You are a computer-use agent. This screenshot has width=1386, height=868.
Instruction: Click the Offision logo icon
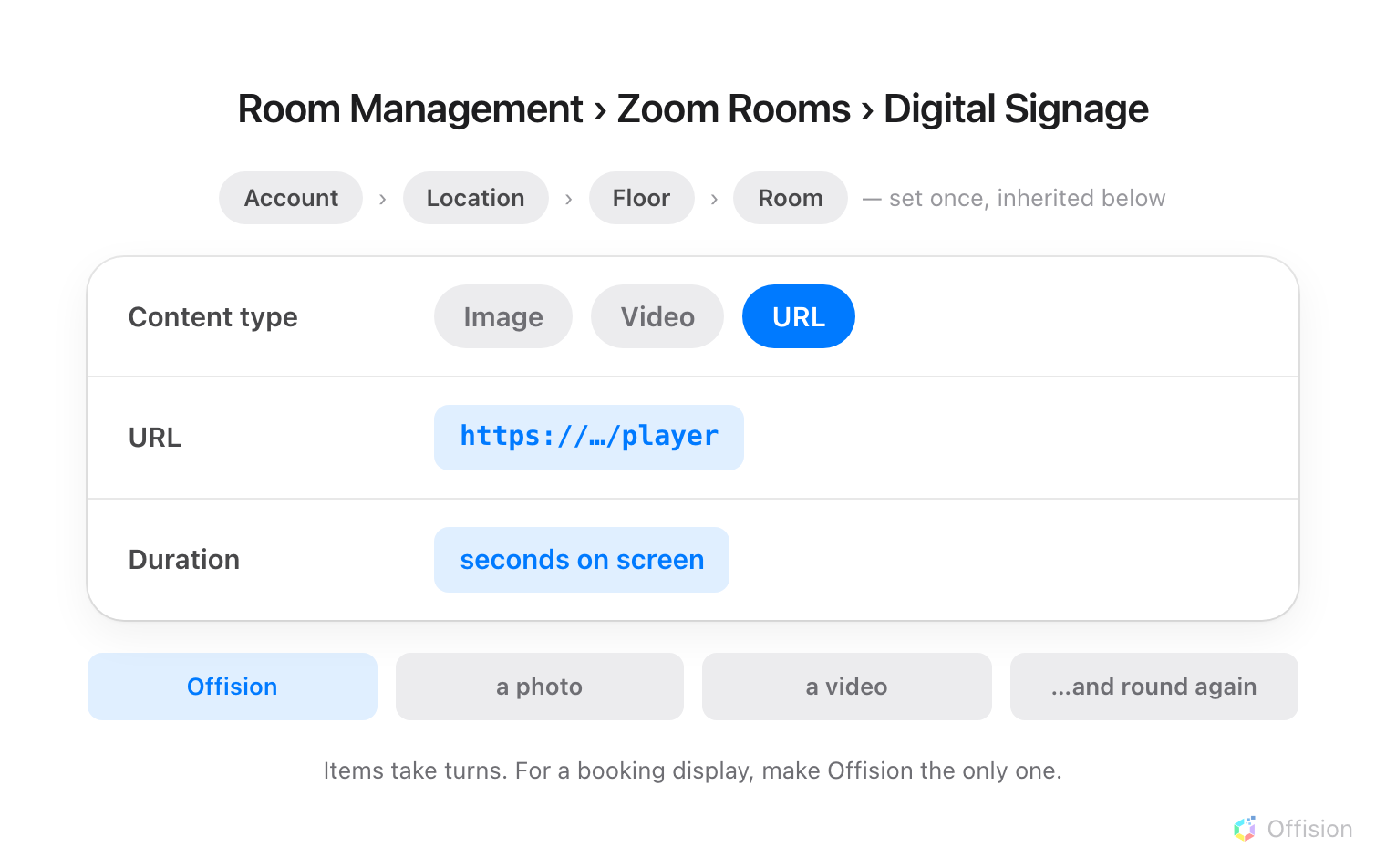tap(1245, 829)
